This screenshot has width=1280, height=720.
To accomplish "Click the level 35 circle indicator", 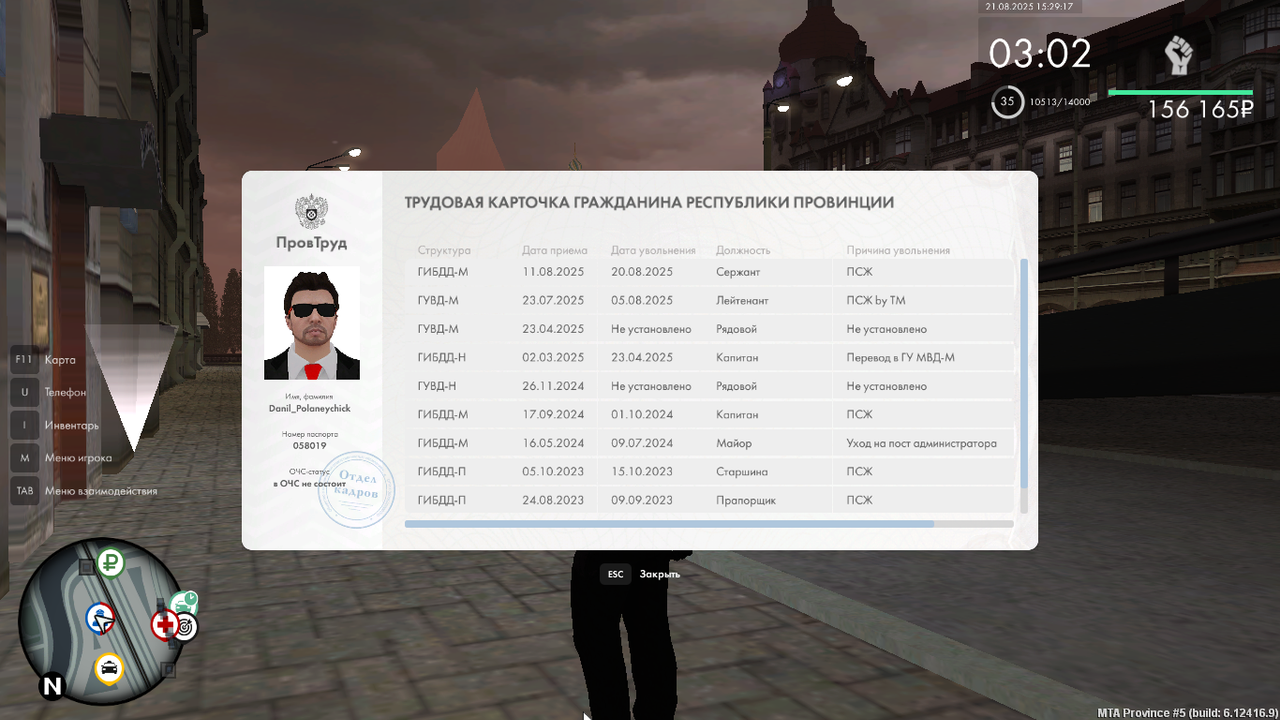I will [1007, 101].
